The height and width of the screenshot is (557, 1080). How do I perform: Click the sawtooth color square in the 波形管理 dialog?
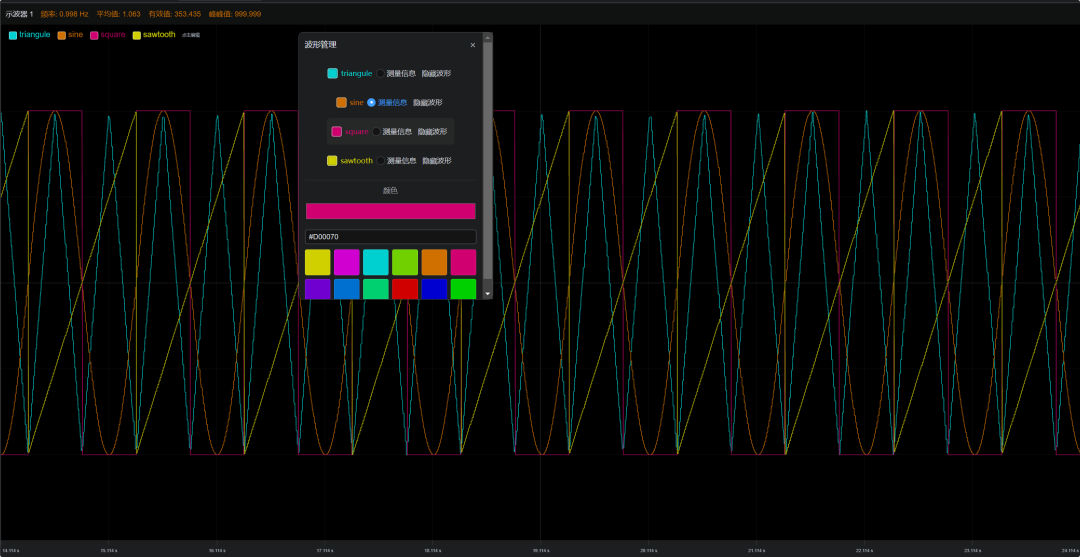point(332,160)
